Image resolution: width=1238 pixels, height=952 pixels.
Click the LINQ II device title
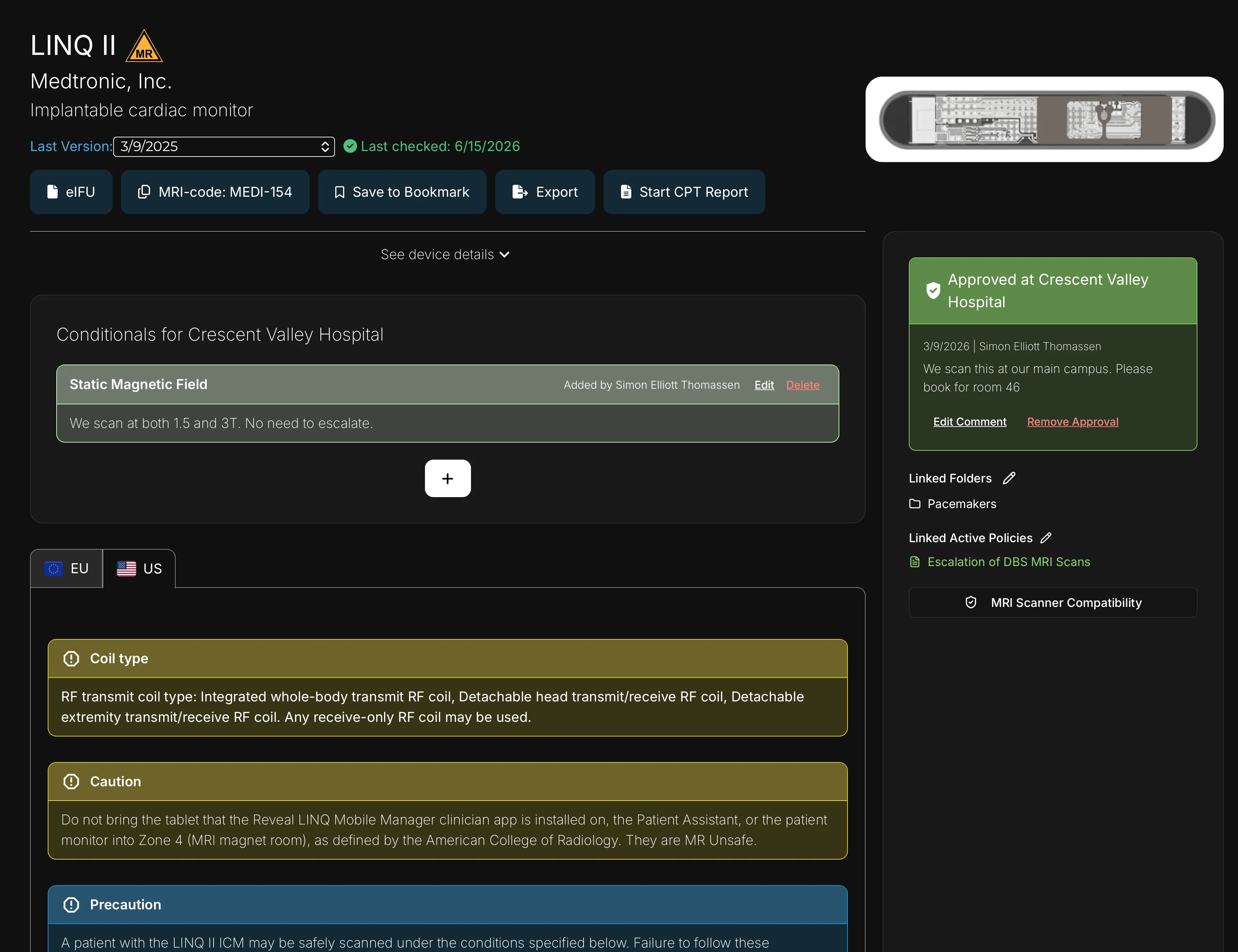(x=73, y=45)
